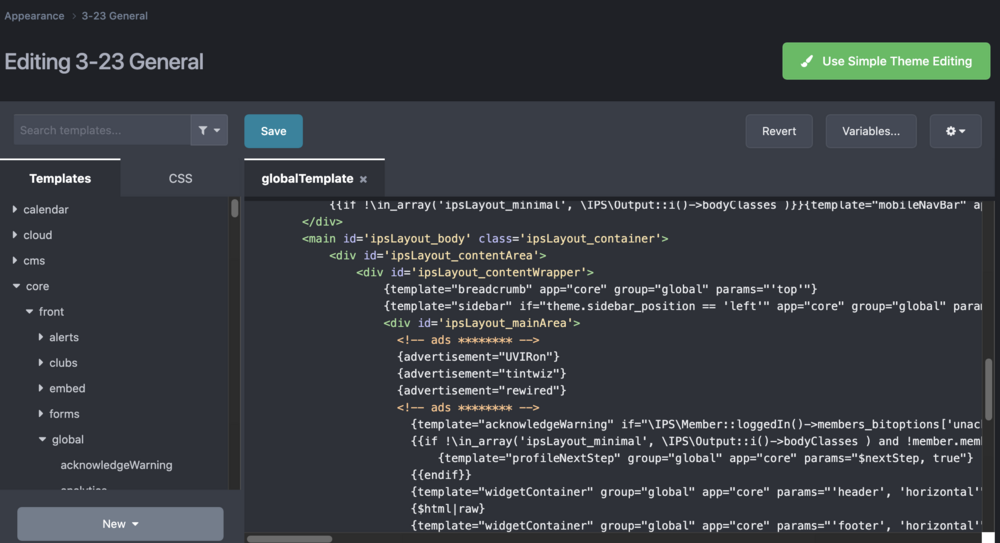Switch to the CSS tab
Viewport: 1000px width, 543px height.
click(x=180, y=178)
